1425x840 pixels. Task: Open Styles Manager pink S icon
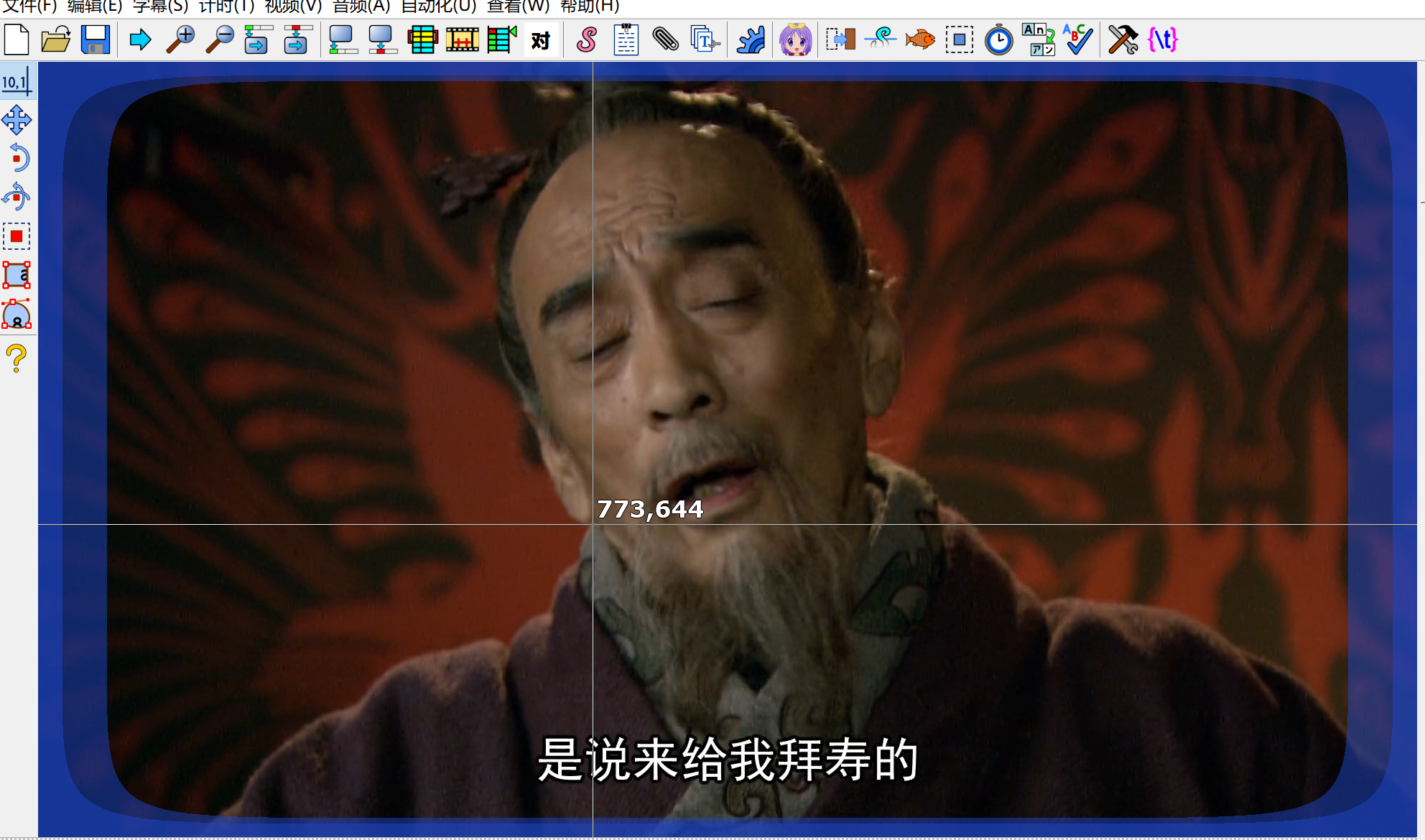click(587, 39)
